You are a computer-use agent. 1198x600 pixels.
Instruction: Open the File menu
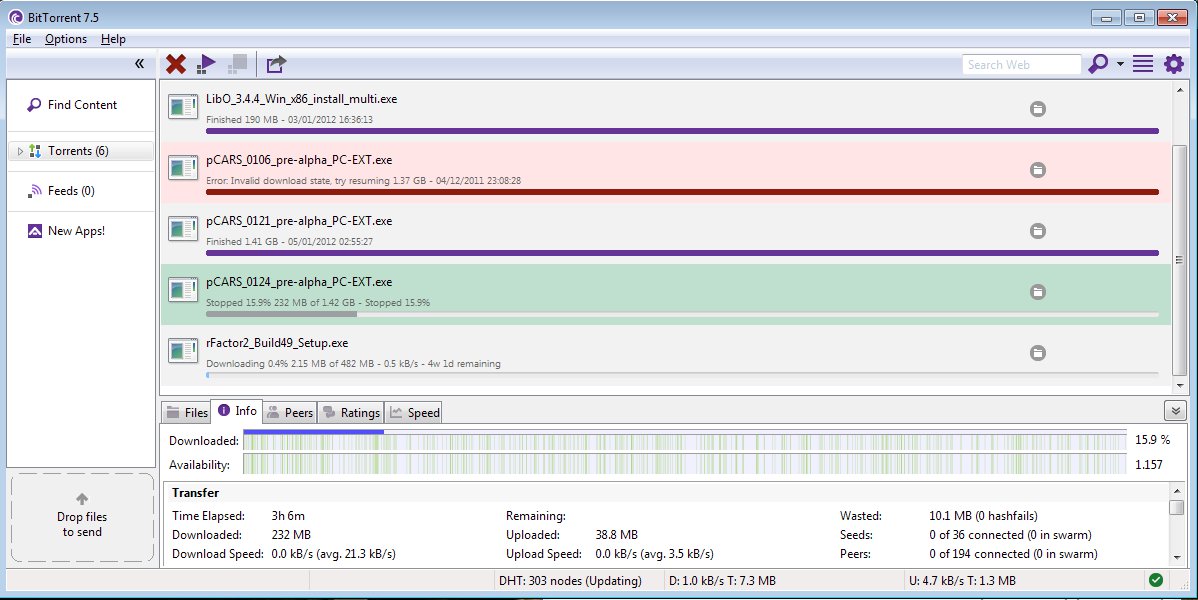click(x=22, y=39)
